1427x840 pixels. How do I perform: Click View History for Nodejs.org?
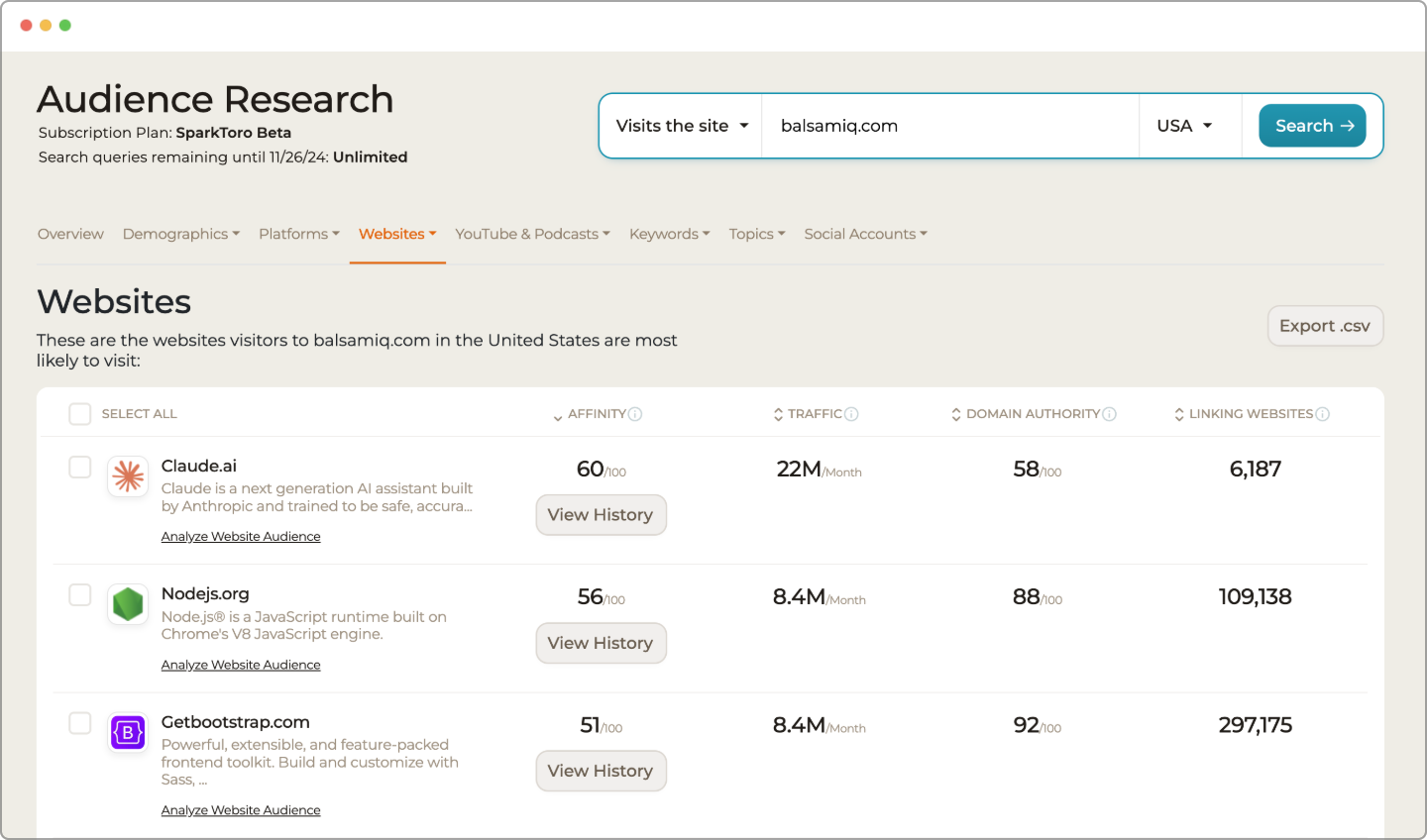coord(601,643)
